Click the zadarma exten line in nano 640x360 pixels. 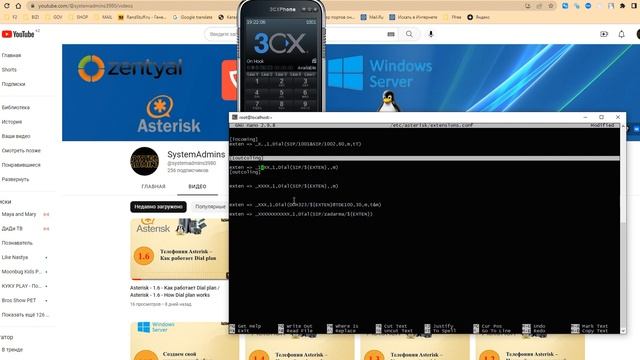point(301,214)
